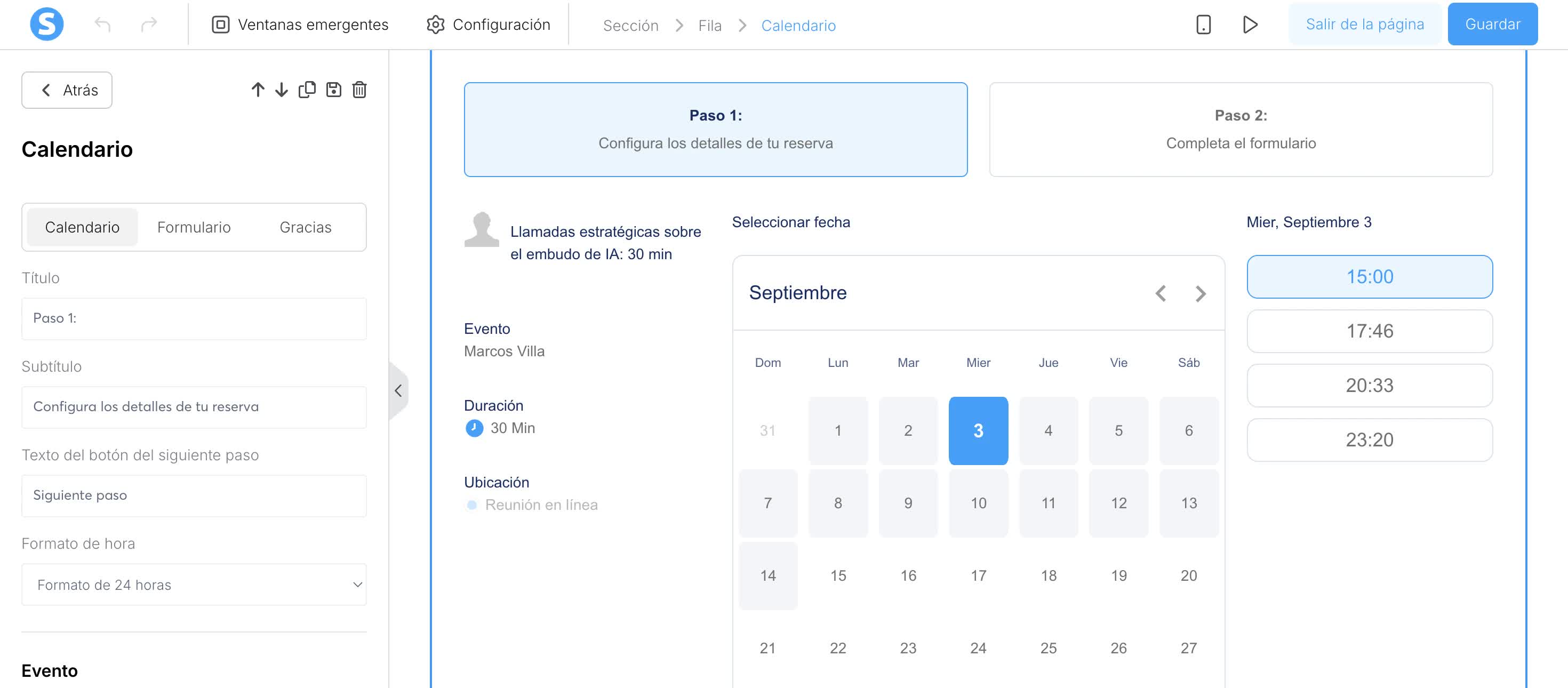Open the mobile preview icon
The height and width of the screenshot is (688, 1568).
click(x=1203, y=25)
